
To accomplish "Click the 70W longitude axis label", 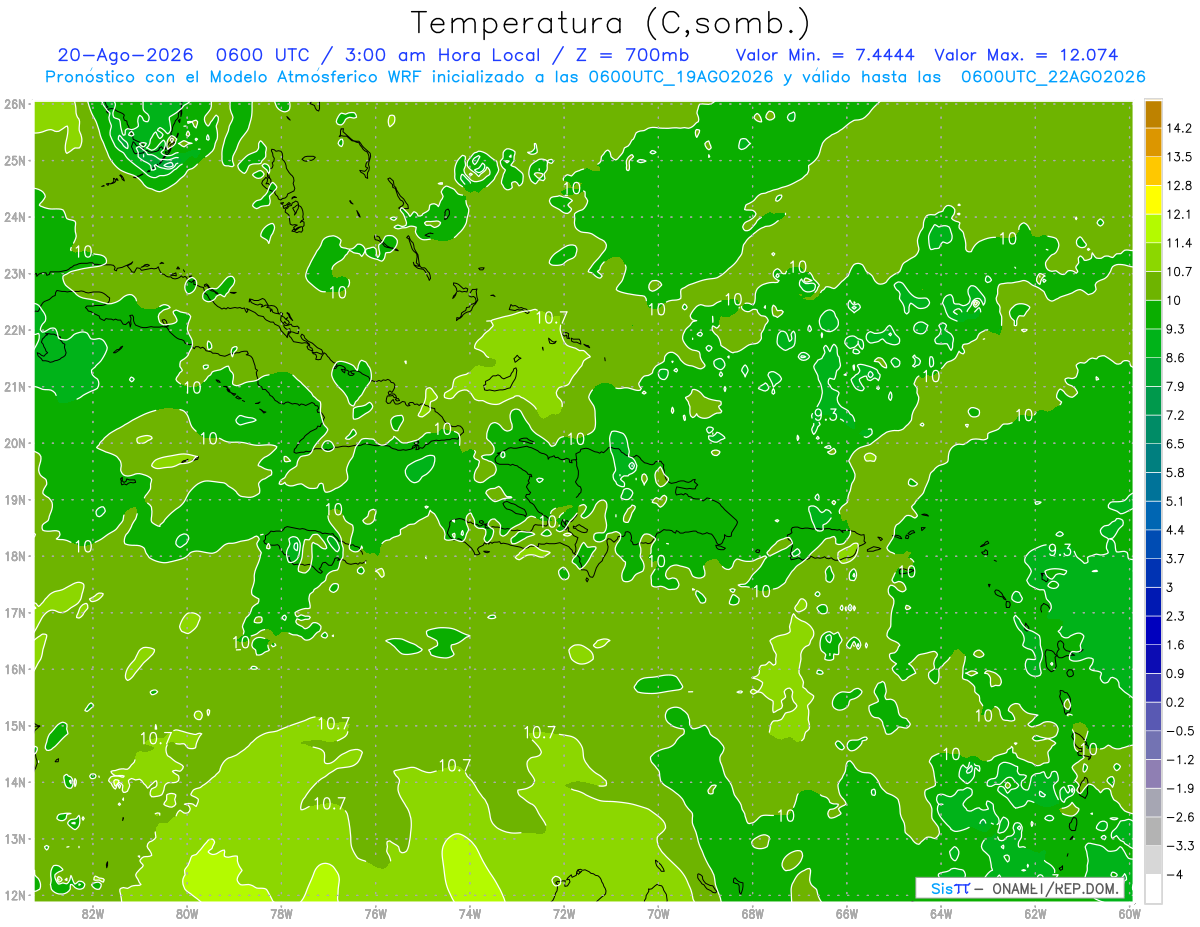I will 658,914.
